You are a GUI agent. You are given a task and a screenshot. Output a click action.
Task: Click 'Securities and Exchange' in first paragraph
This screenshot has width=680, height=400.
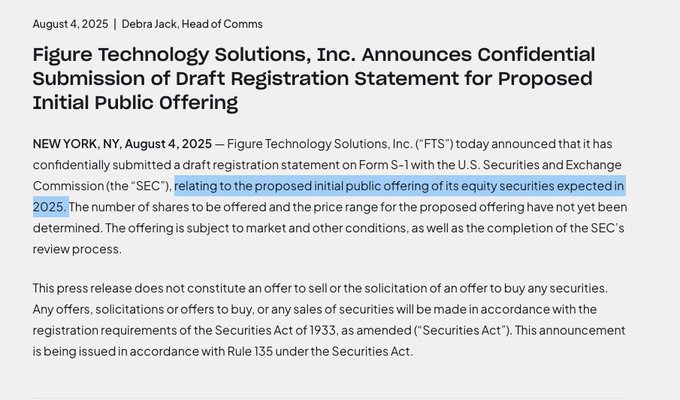coord(552,165)
